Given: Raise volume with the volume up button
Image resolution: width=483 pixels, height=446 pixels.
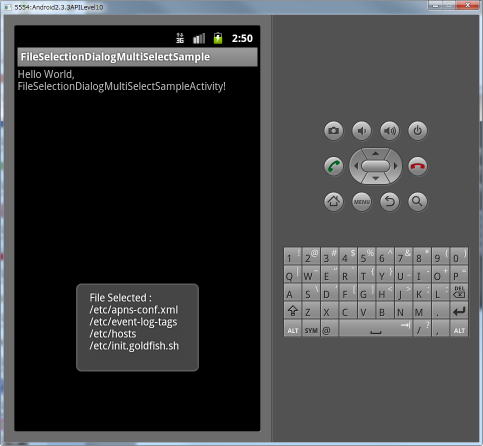Looking at the screenshot, I should pyautogui.click(x=389, y=130).
